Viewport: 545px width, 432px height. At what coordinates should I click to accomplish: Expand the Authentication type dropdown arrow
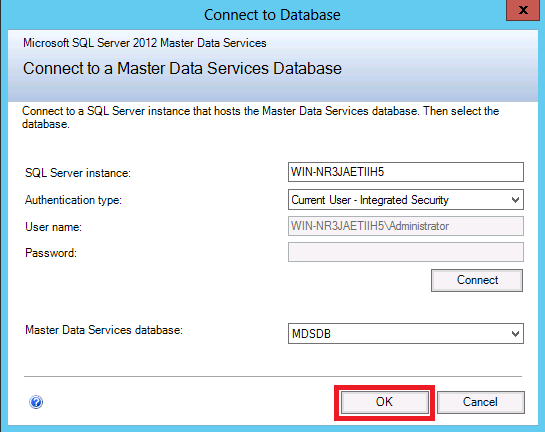(x=515, y=200)
